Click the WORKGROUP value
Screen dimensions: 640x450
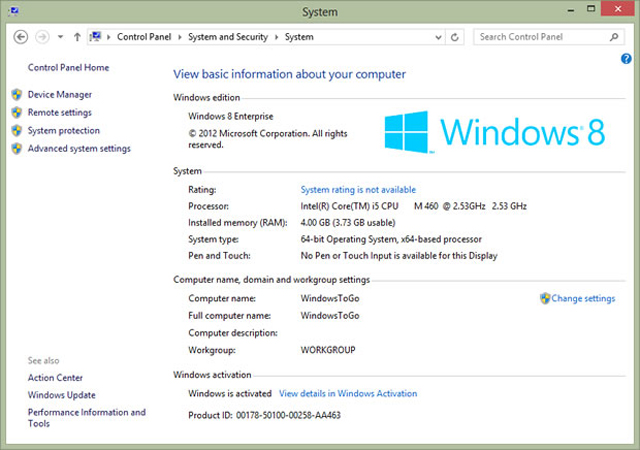[328, 350]
